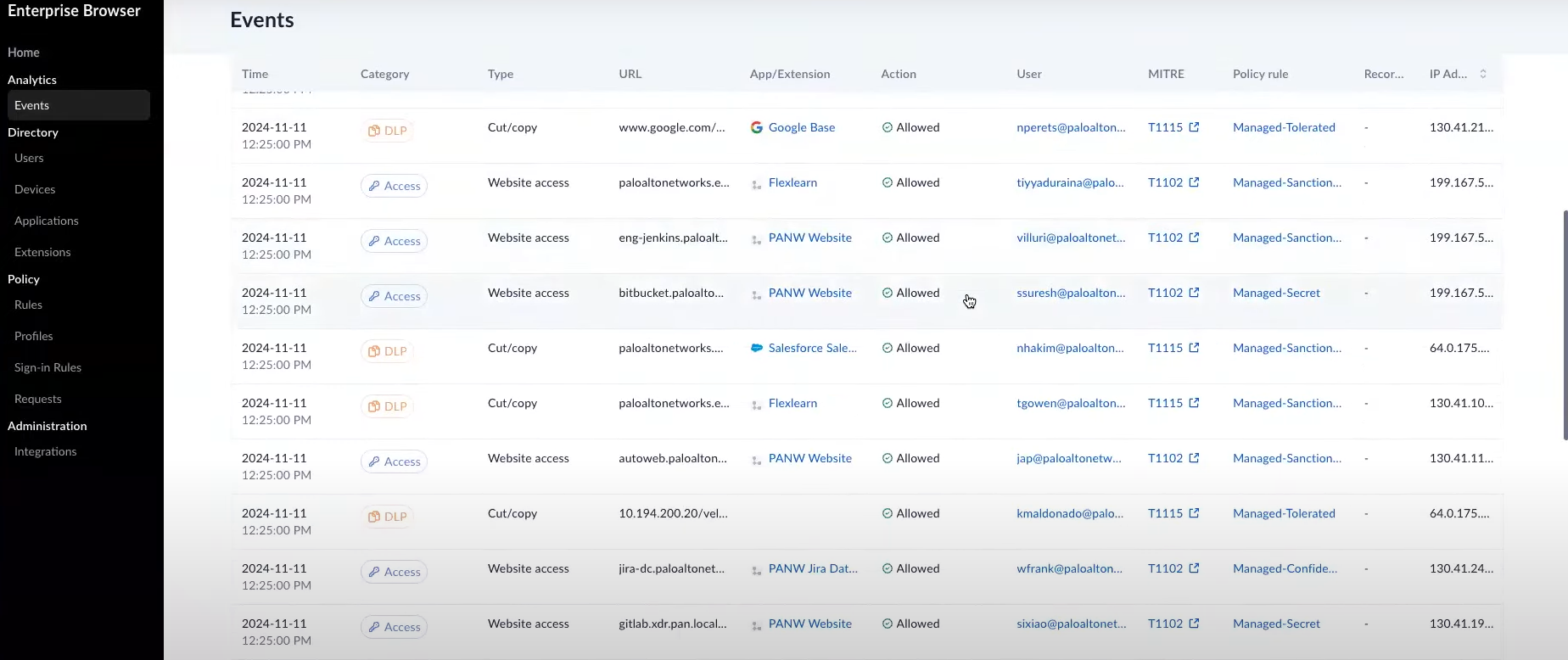Viewport: 1568px width, 660px height.
Task: Open external link icon for wfrank's T1102
Action: tap(1194, 568)
